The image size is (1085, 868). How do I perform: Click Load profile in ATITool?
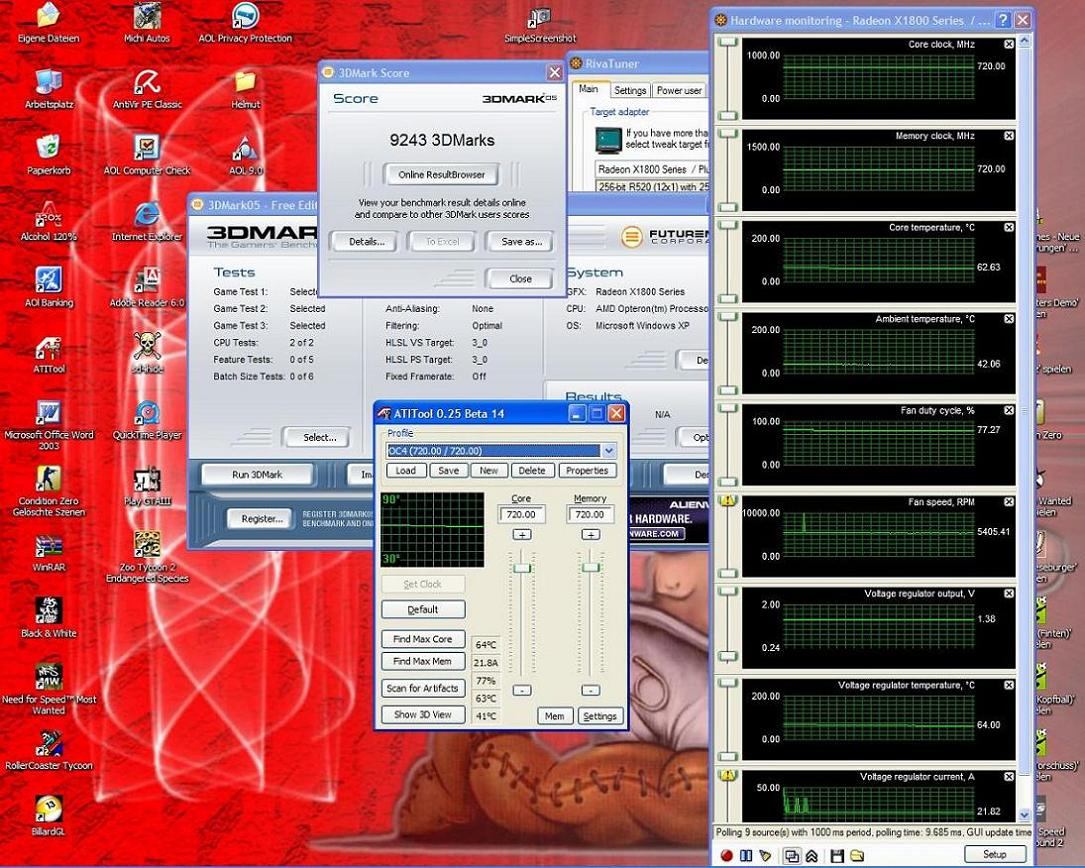tap(405, 471)
